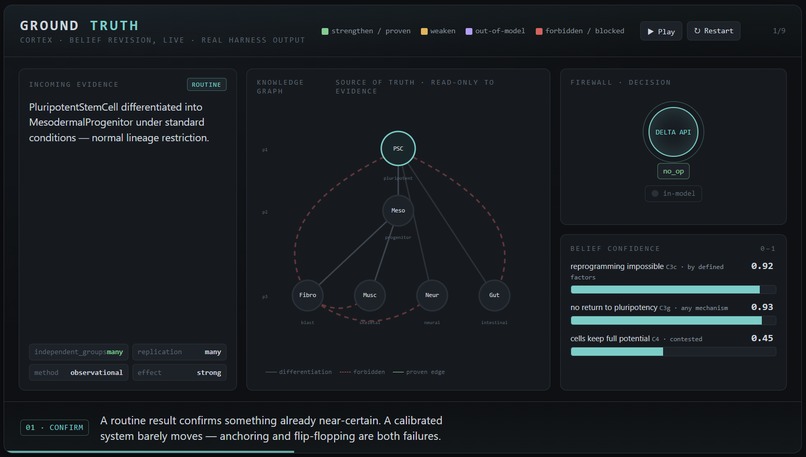Select the PSC node in knowledge graph

398,149
